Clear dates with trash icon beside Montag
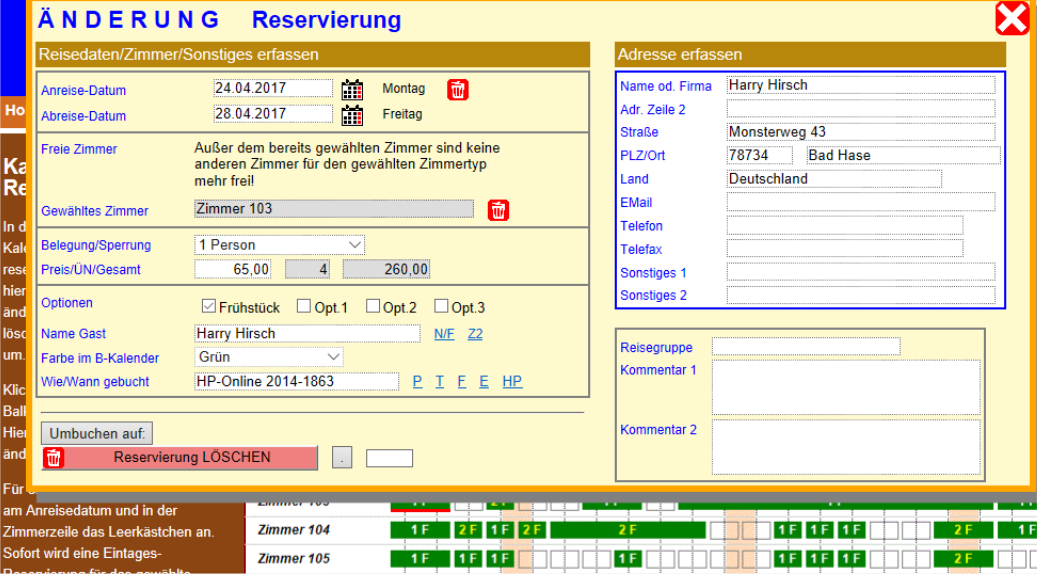 coord(458,89)
